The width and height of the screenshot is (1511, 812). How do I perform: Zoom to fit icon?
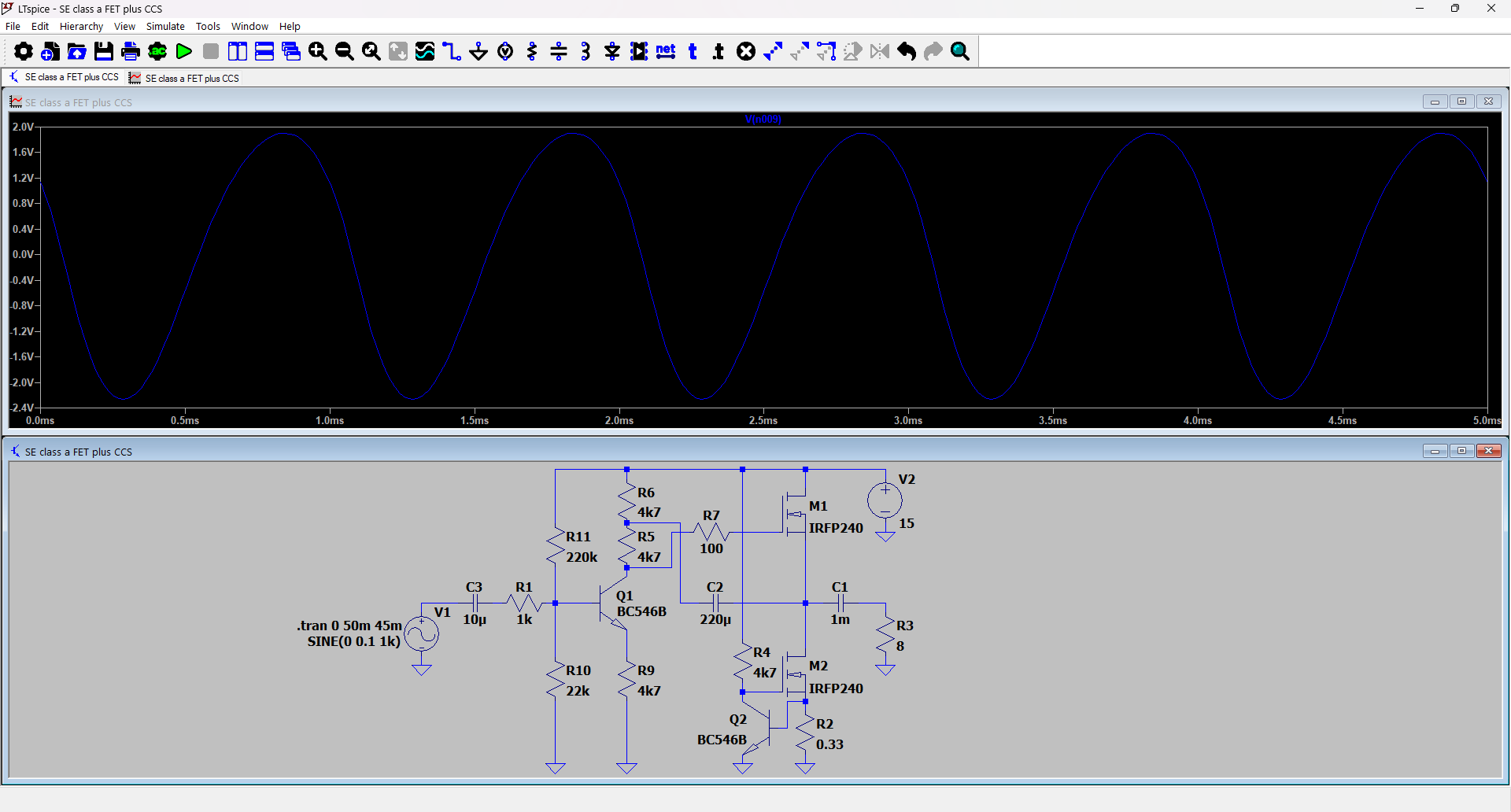371,52
